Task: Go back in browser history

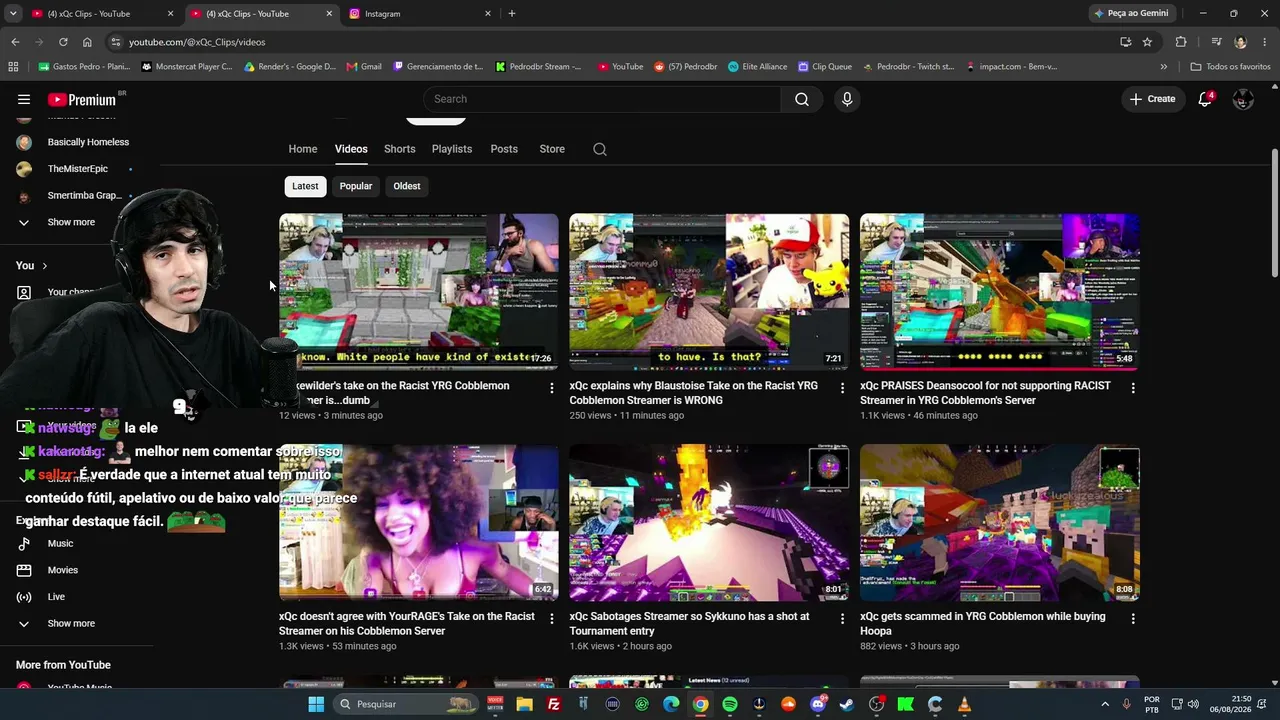Action: (15, 42)
